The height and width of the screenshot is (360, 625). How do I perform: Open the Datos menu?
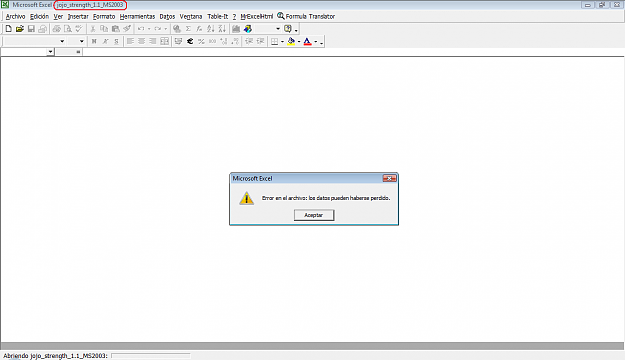(x=167, y=16)
